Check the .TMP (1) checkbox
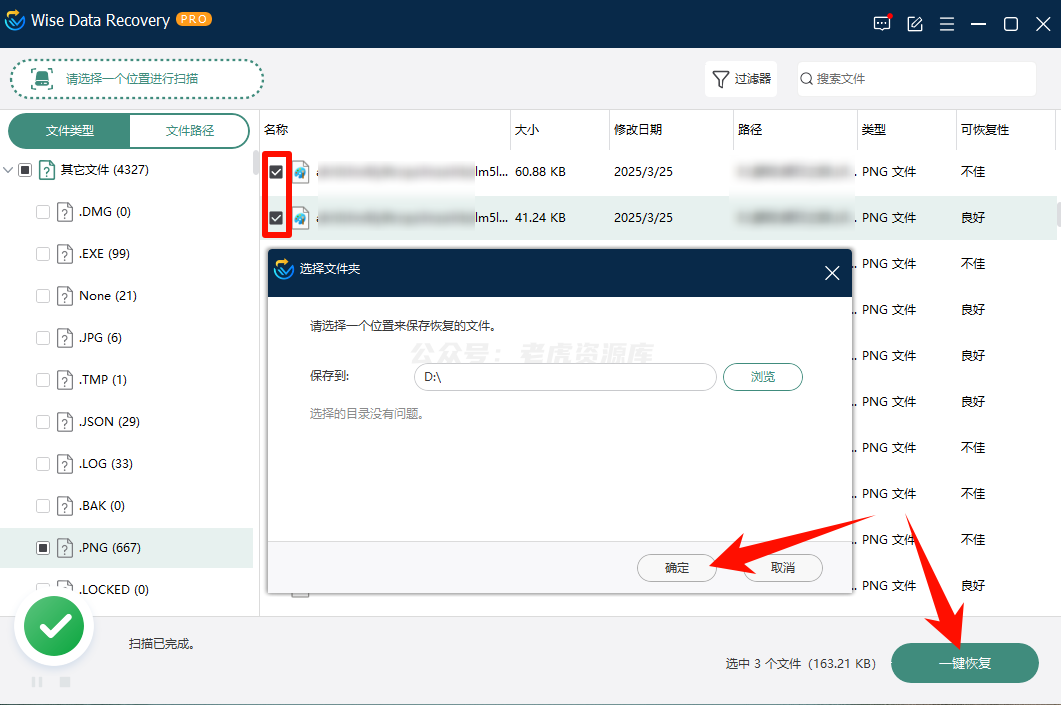The height and width of the screenshot is (705, 1061). coord(43,380)
